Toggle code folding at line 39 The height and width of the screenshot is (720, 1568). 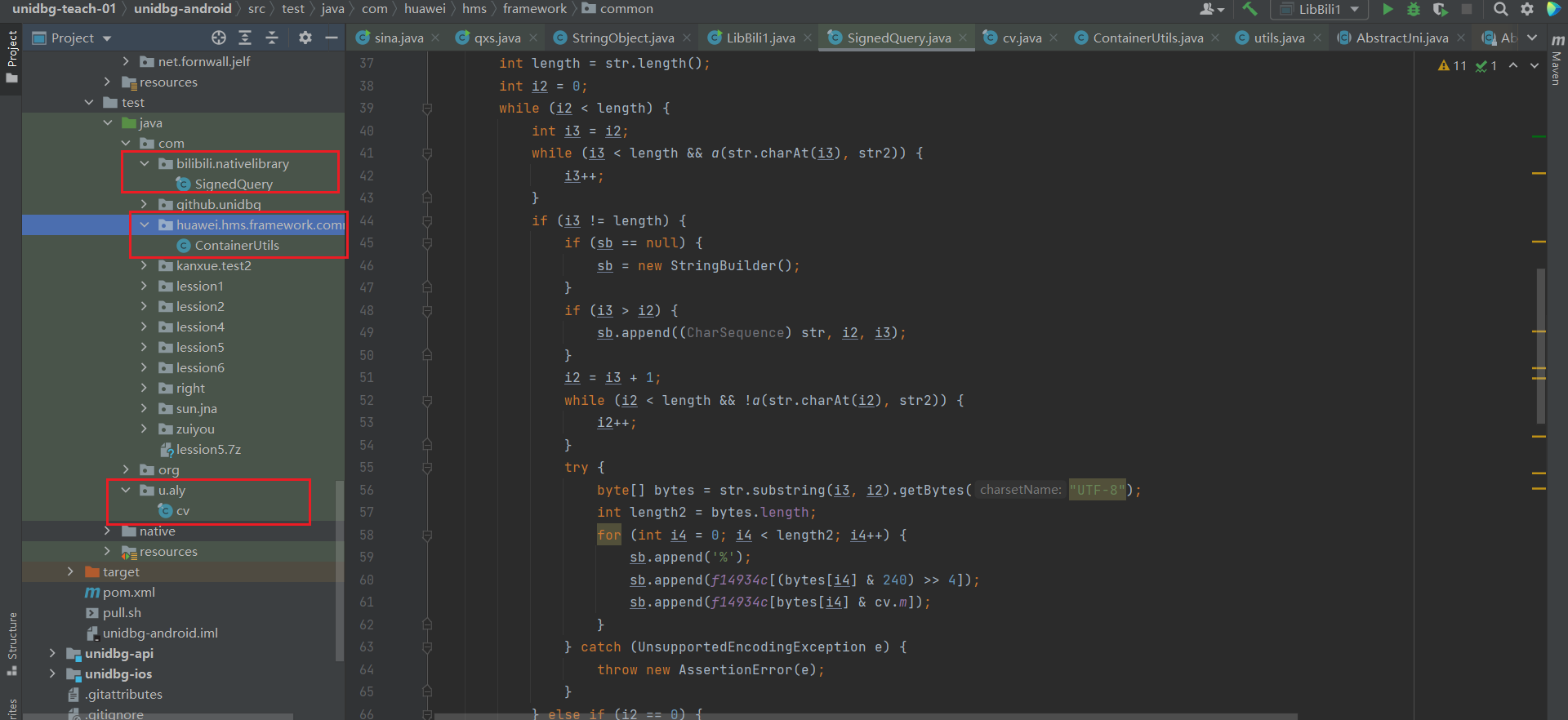click(x=427, y=109)
